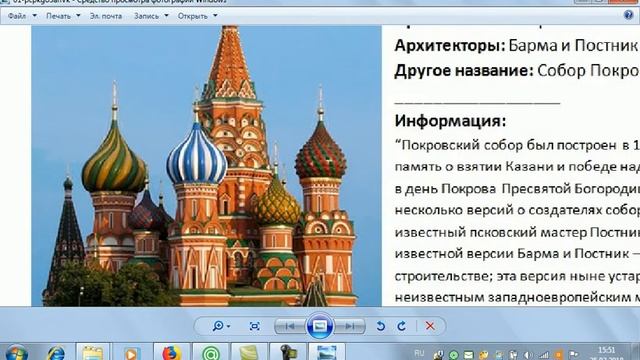Click the heading "Информация:"
Image resolution: width=640 pixels, height=360 pixels.
coord(450,121)
